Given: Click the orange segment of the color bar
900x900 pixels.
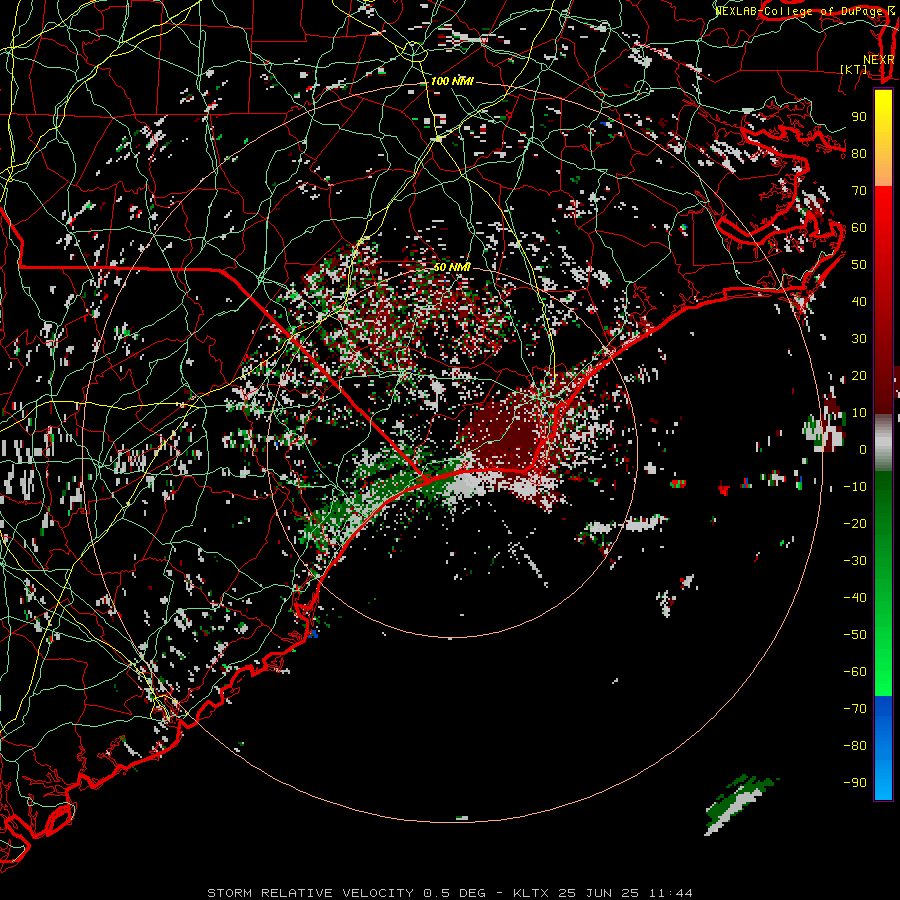Looking at the screenshot, I should tap(883, 168).
